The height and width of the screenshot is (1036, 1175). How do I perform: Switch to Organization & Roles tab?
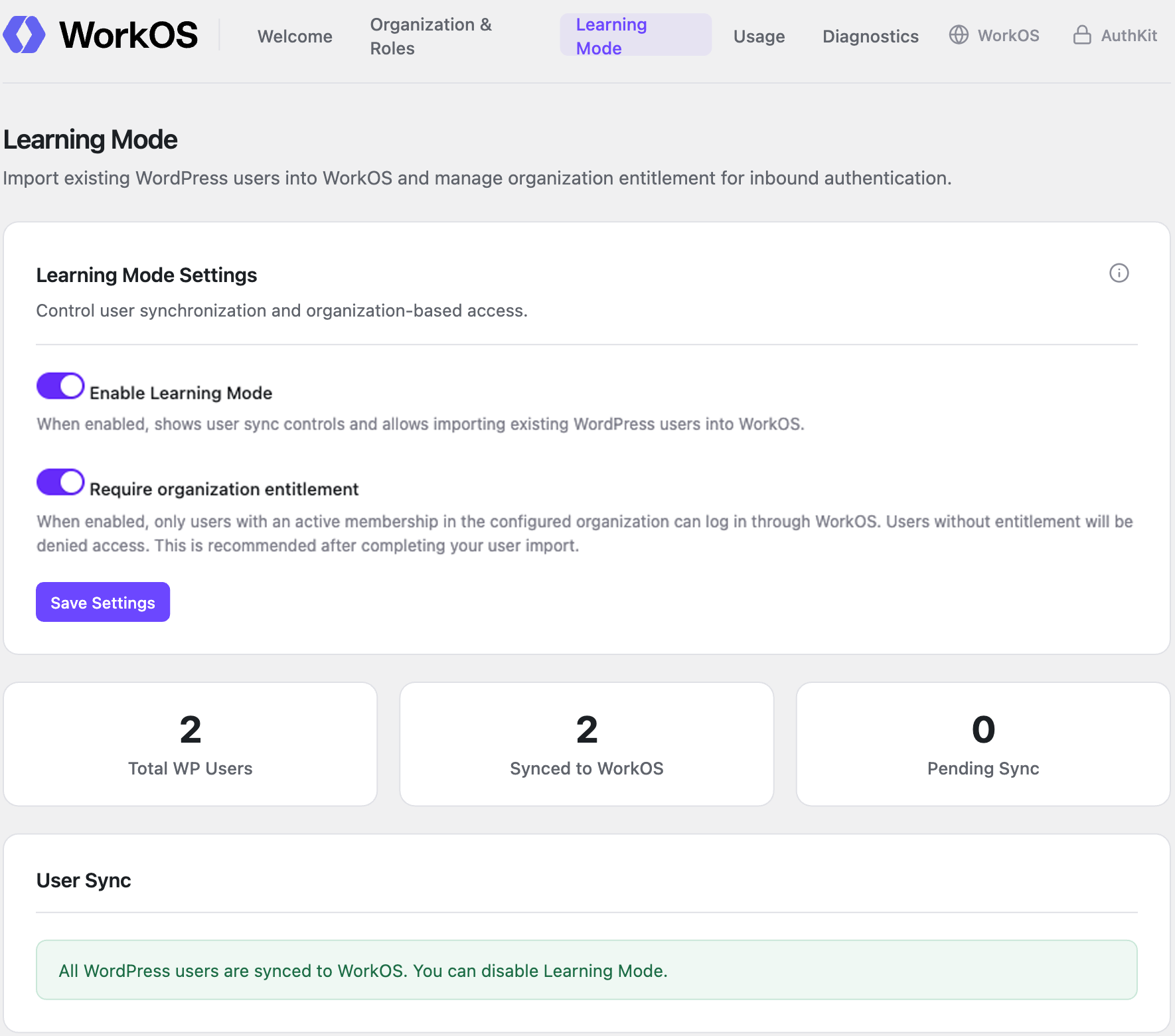[x=431, y=37]
